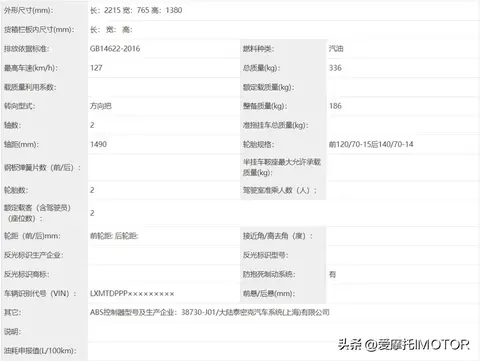Viewport: 480px width, 361px height.
Task: Select the 总质量(kg) label
Action: point(261,68)
